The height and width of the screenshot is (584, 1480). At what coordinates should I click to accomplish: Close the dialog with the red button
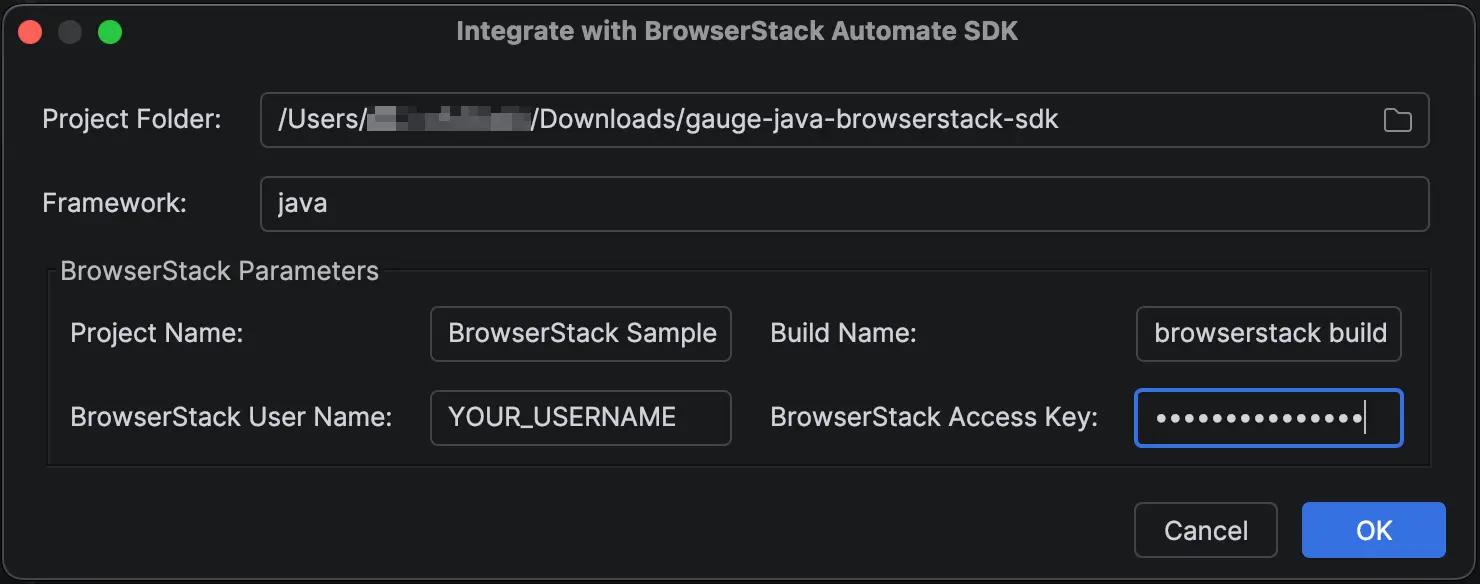30,32
